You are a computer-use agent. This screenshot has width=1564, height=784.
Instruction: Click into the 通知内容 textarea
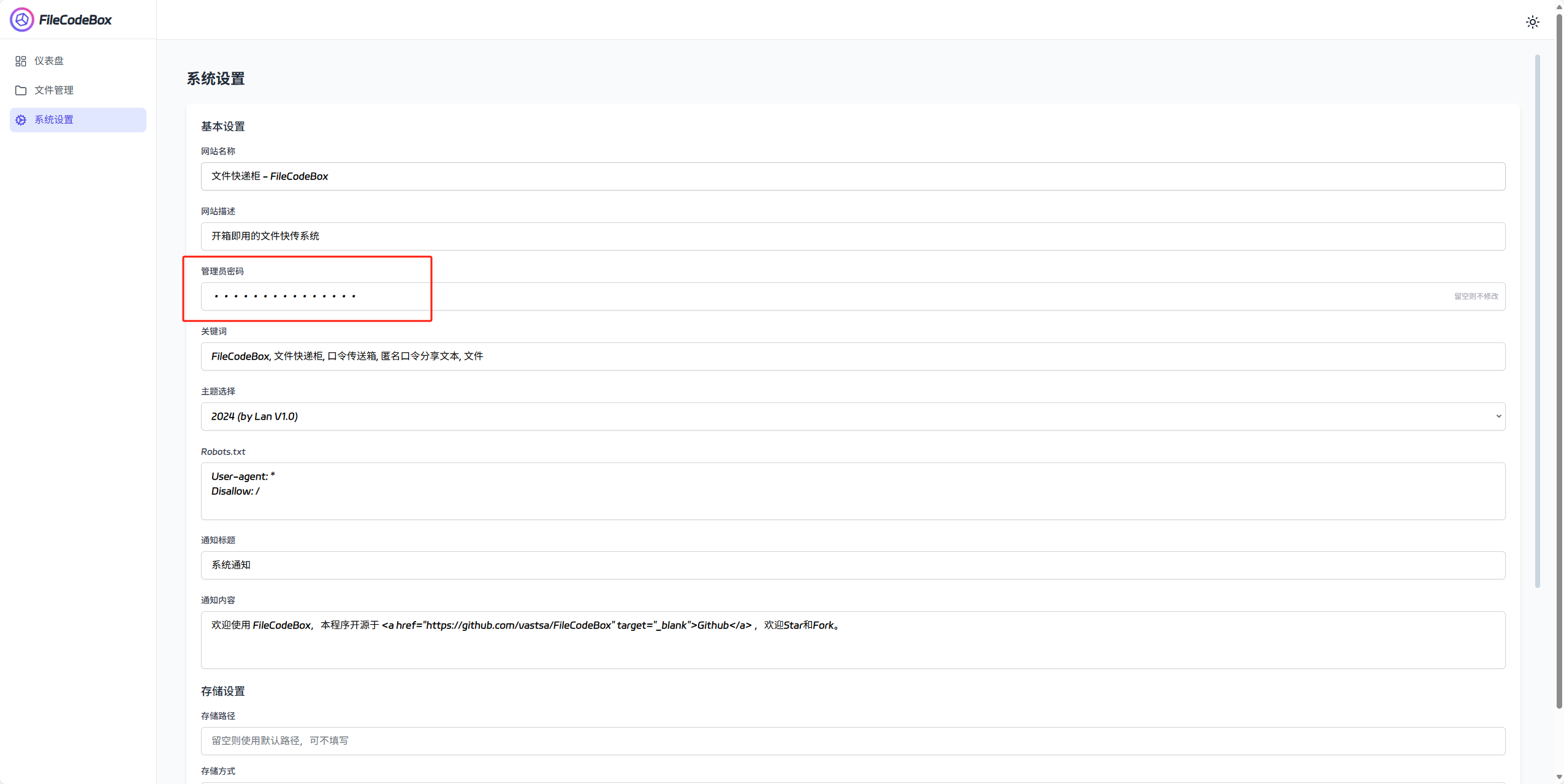click(x=852, y=640)
